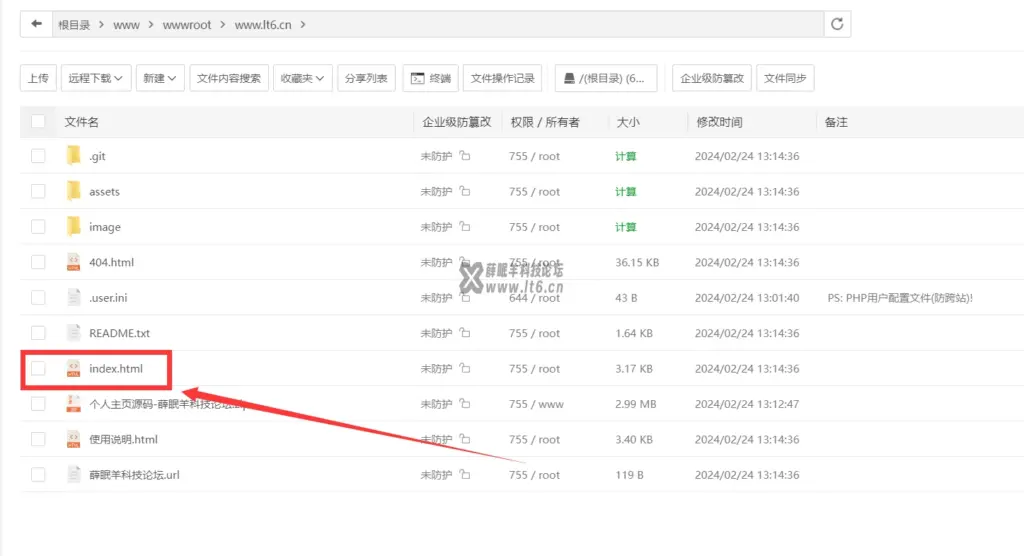Image resolution: width=1024 pixels, height=556 pixels.
Task: Calculate size of .git folder (计算)
Action: tap(626, 156)
